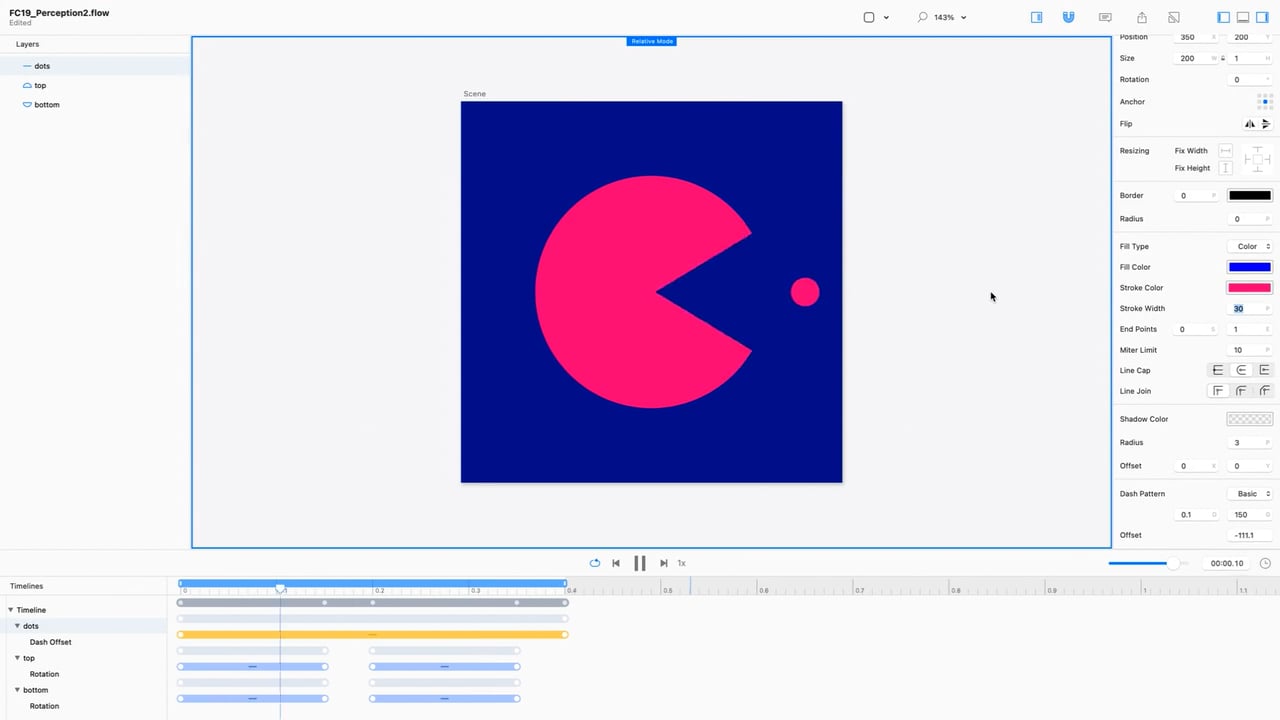The width and height of the screenshot is (1280, 720).
Task: Flip the layer vertically
Action: [x=1265, y=124]
